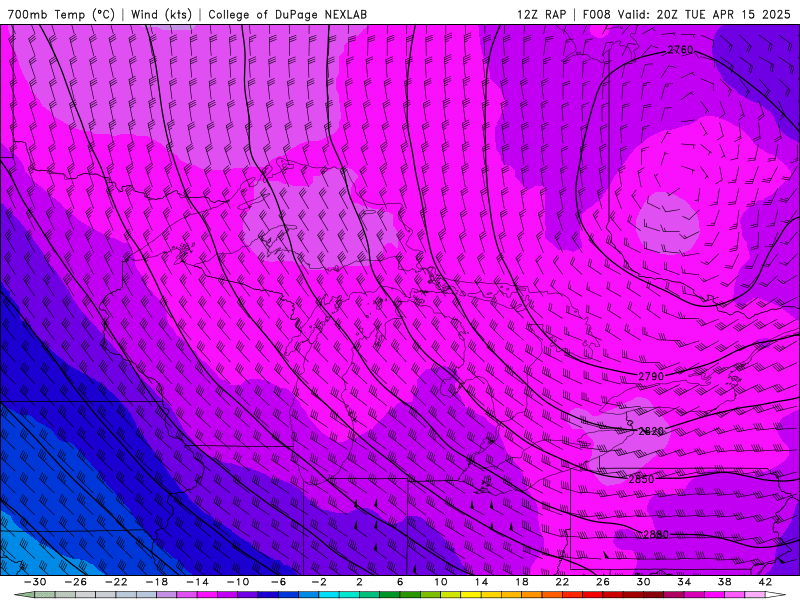Click the positive 10 colorbar scale label

441,582
